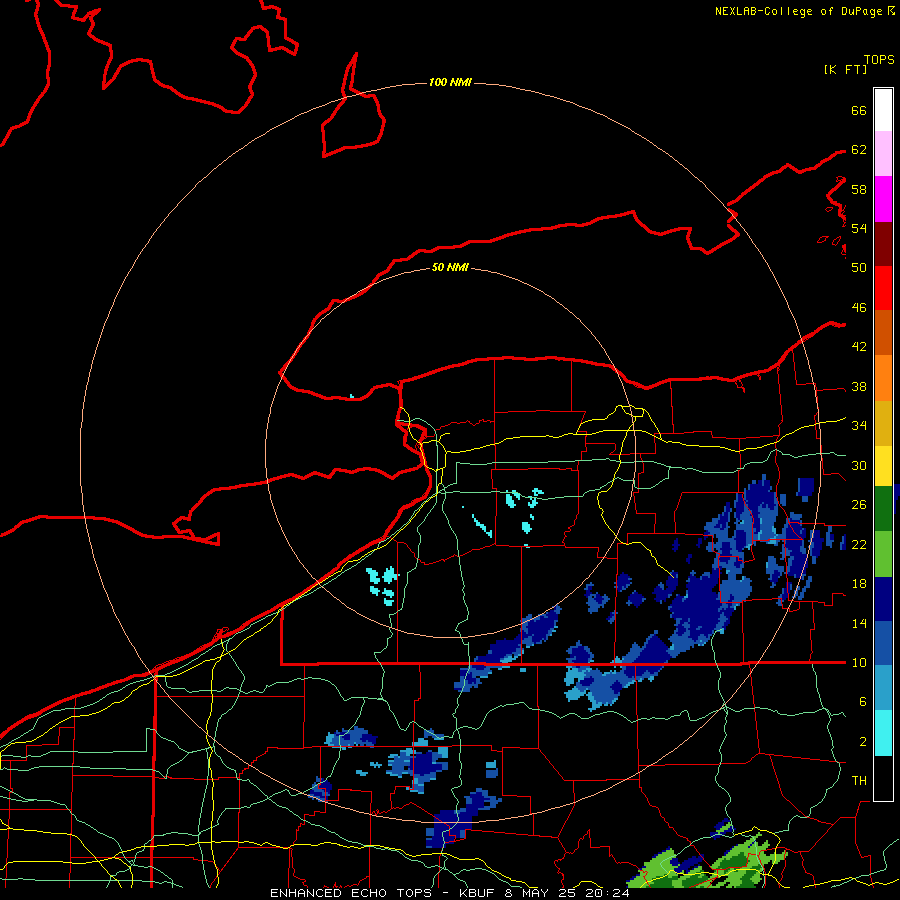Click the "62" legend value
The height and width of the screenshot is (900, 900).
(859, 150)
